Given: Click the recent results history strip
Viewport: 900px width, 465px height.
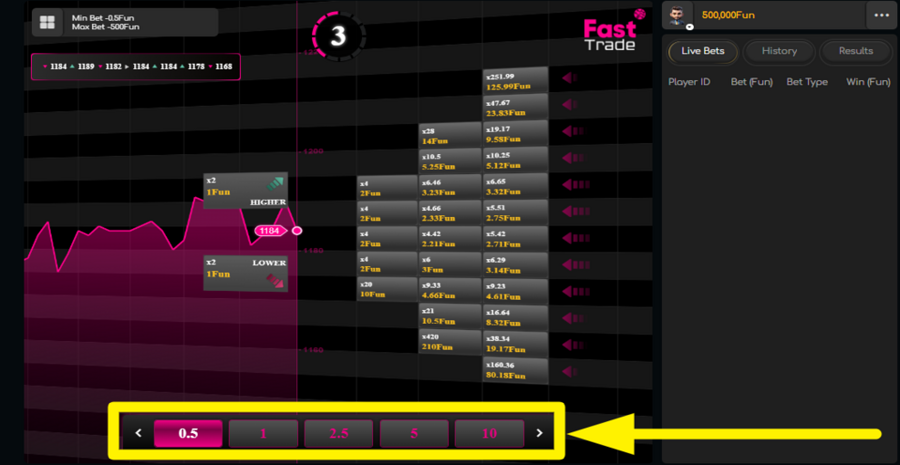Looking at the screenshot, I should click(135, 67).
